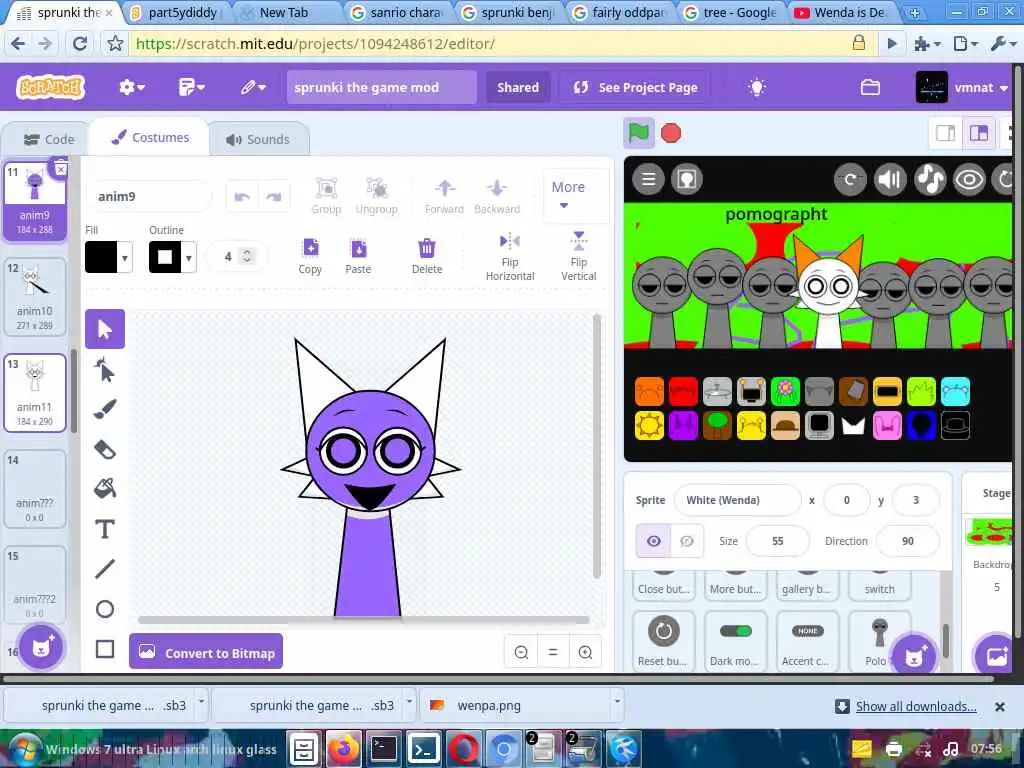This screenshot has height=768, width=1024.
Task: Select the Rectangle tool
Action: [x=104, y=649]
